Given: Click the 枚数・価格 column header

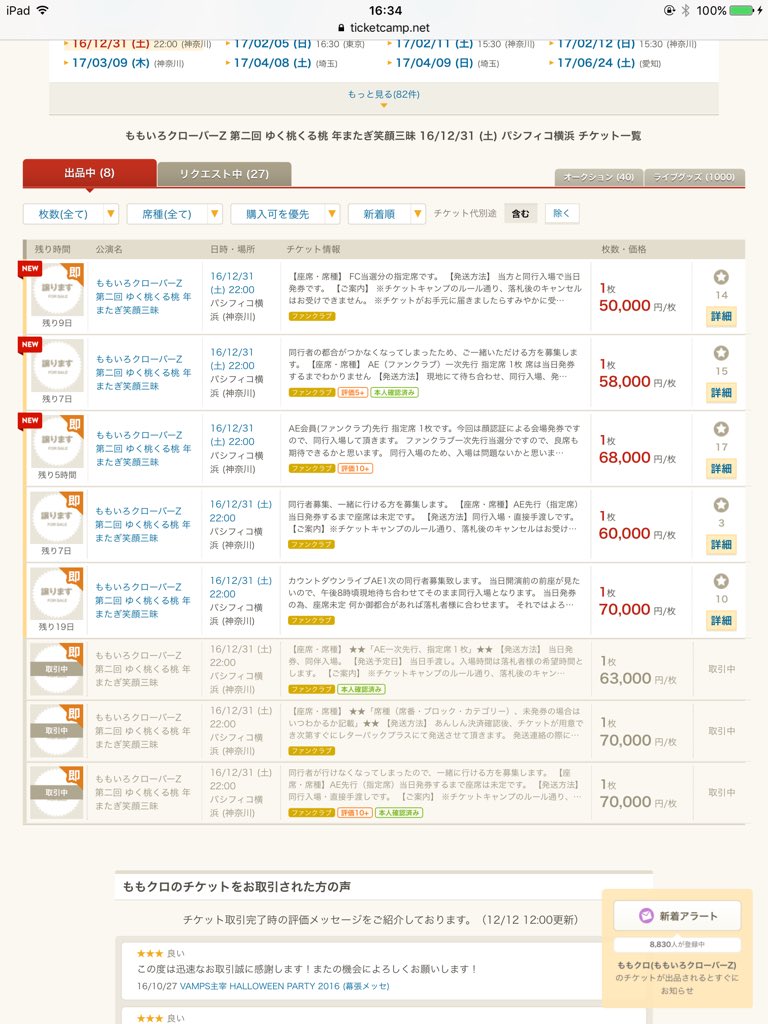Looking at the screenshot, I should coord(624,249).
